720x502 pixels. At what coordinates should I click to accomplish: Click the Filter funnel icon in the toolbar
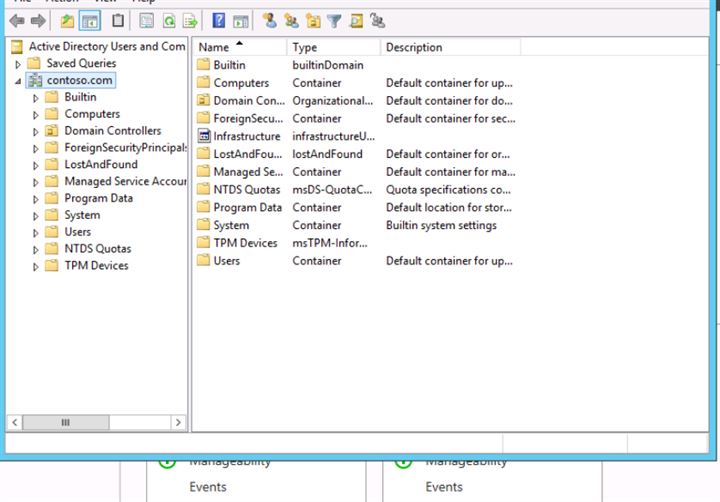pyautogui.click(x=335, y=20)
